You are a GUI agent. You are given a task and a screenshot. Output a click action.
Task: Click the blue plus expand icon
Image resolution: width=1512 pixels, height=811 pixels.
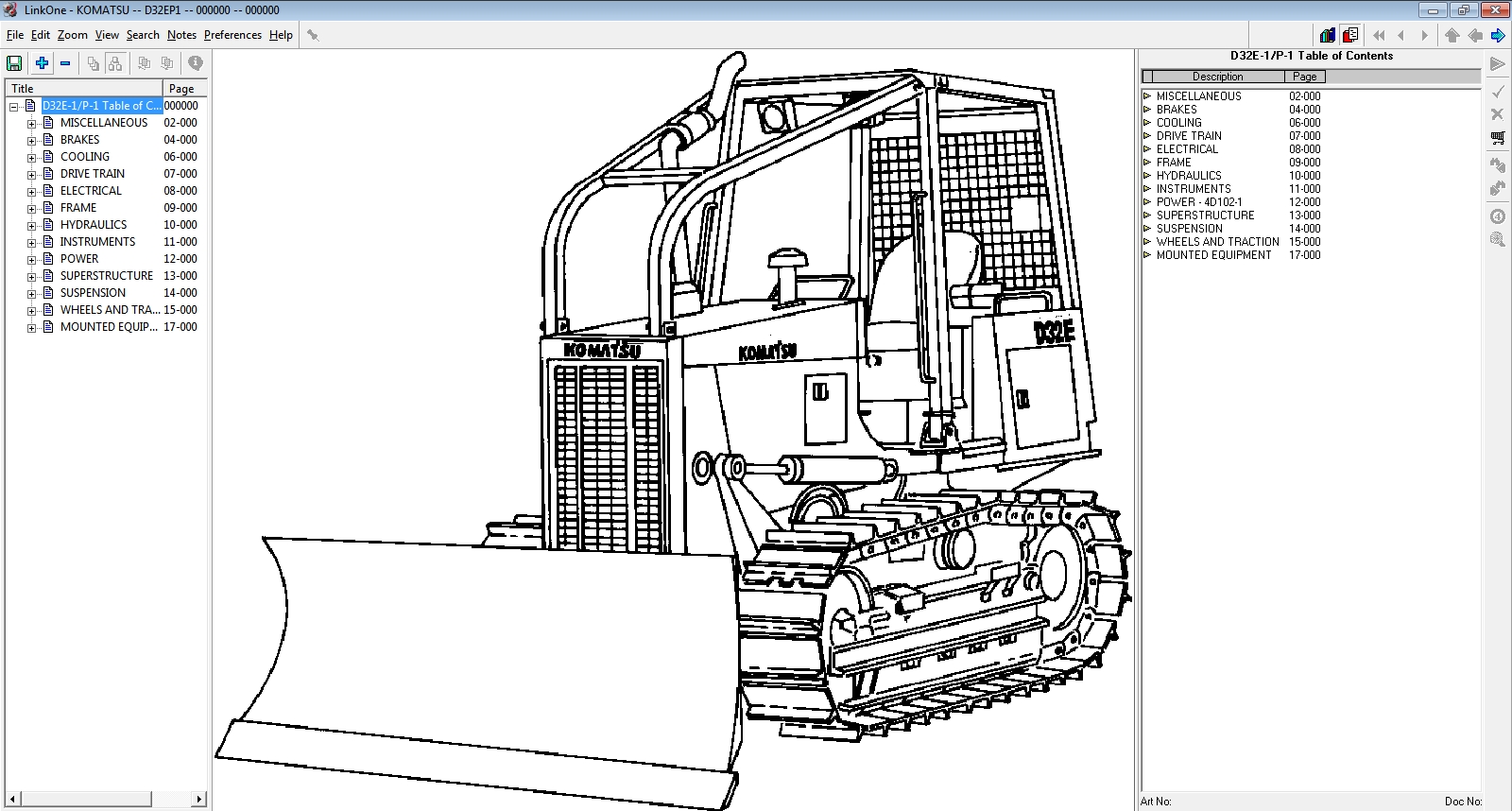[x=42, y=63]
